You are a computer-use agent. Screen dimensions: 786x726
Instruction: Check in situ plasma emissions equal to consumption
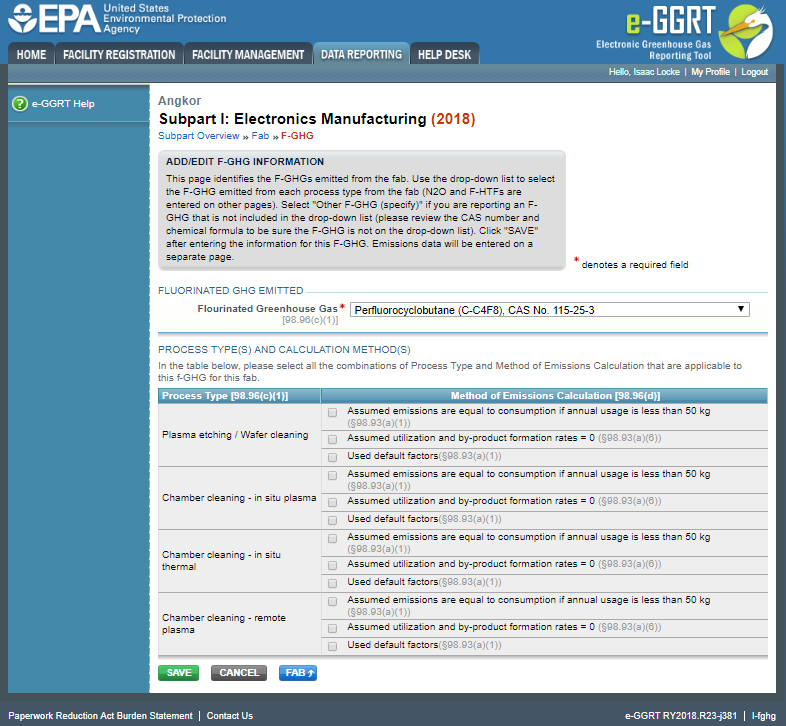pyautogui.click(x=332, y=476)
